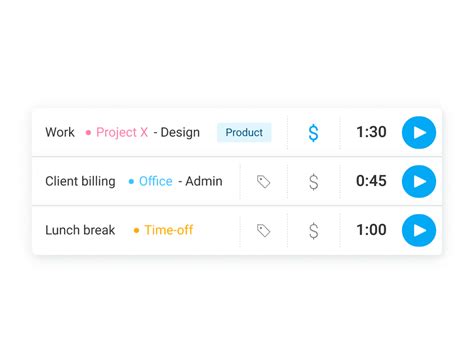Open Office project picker

coord(156,181)
